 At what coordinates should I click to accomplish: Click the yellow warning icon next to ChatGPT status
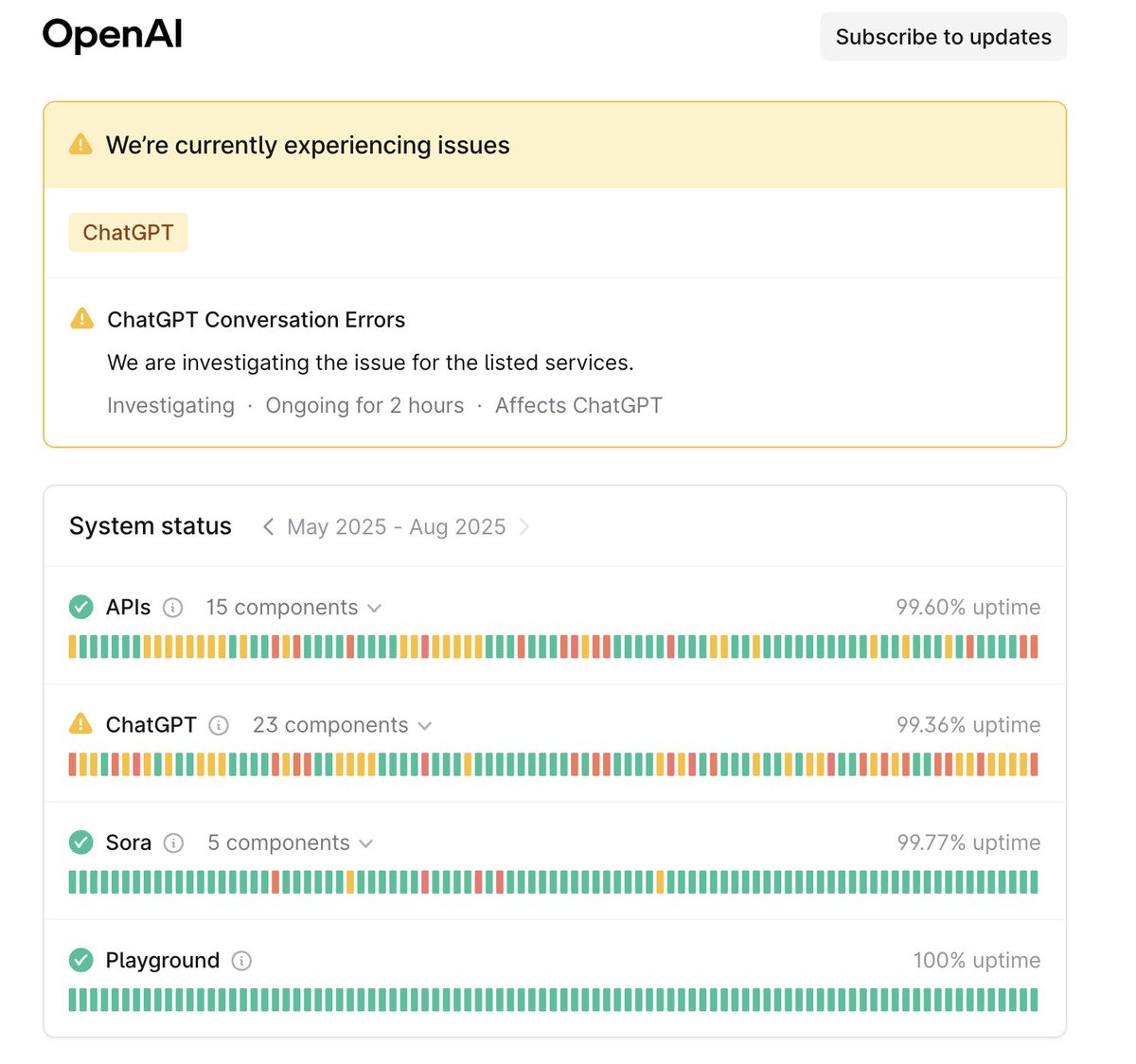pyautogui.click(x=81, y=724)
